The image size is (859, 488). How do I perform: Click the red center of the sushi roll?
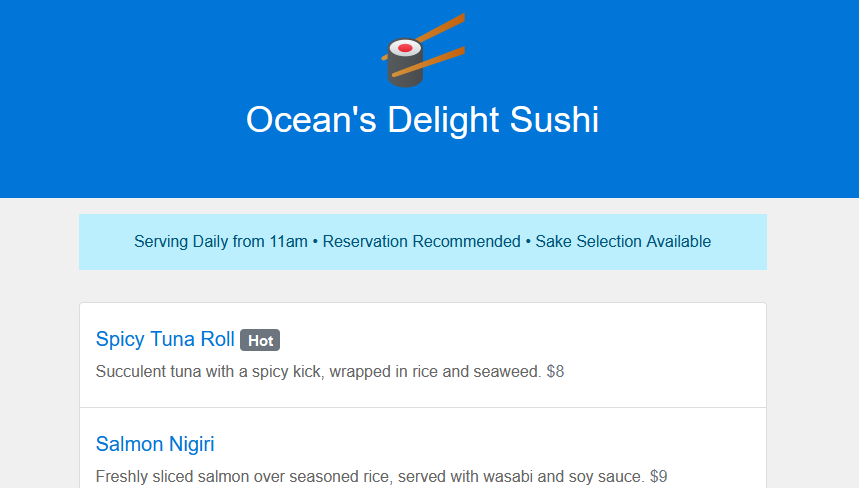(405, 48)
